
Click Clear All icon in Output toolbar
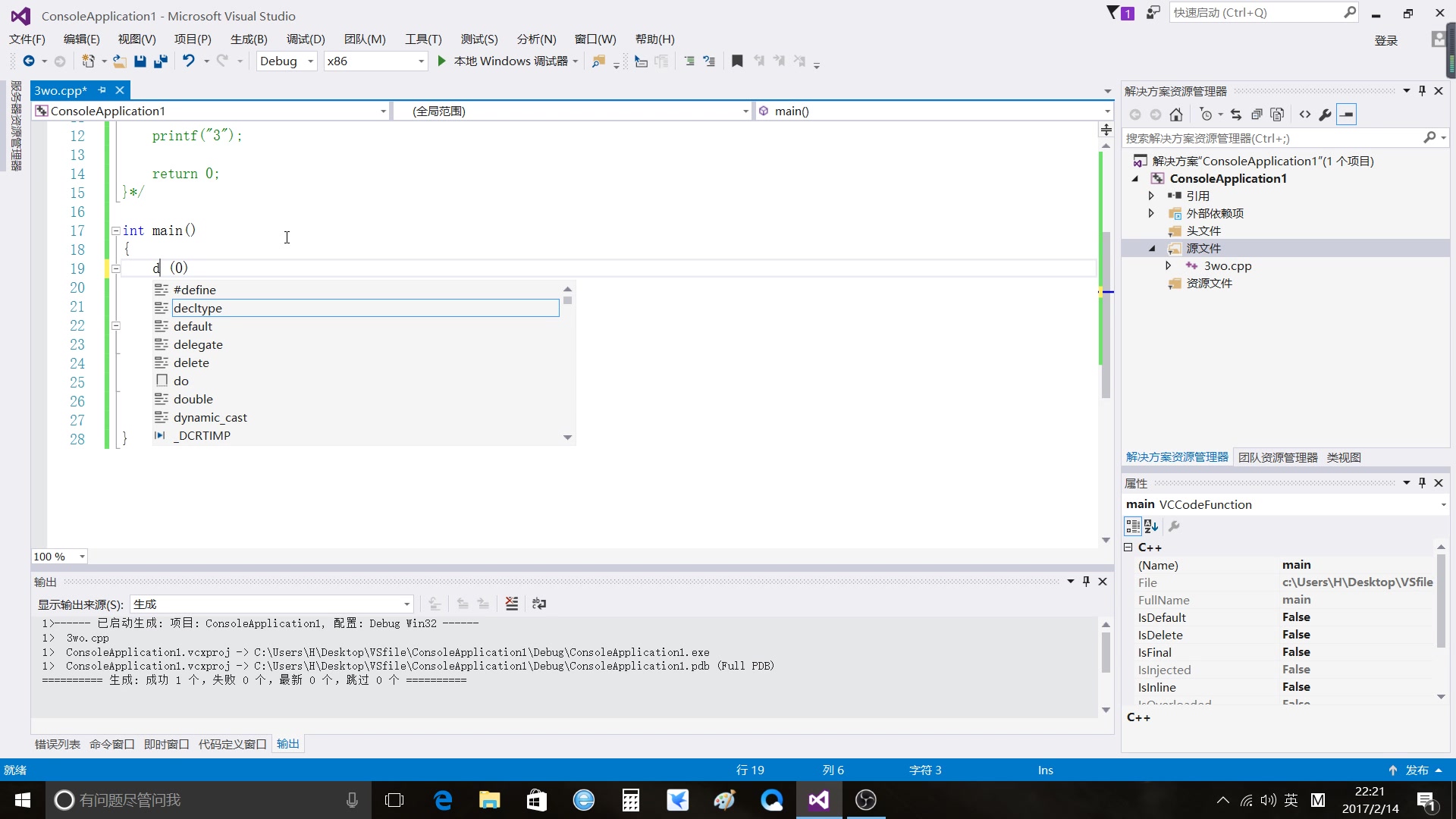pyautogui.click(x=512, y=604)
